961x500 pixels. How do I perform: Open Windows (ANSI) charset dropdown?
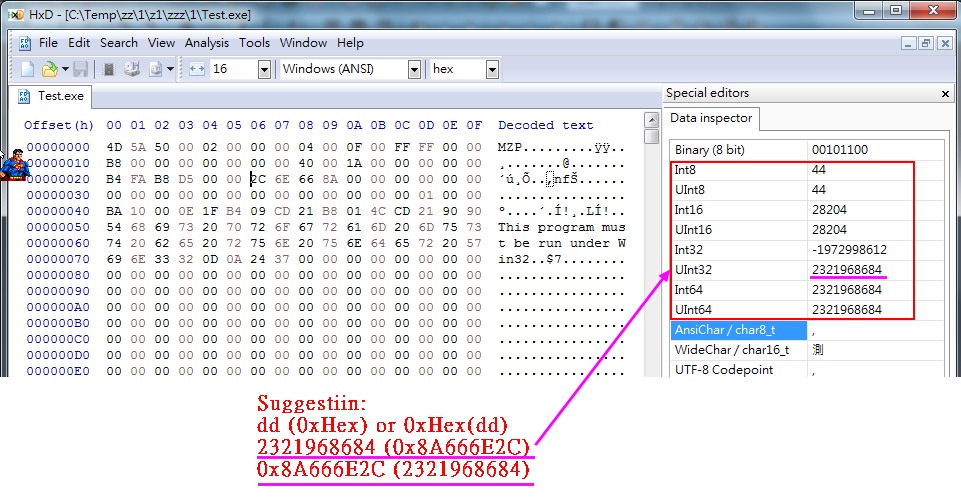click(414, 70)
